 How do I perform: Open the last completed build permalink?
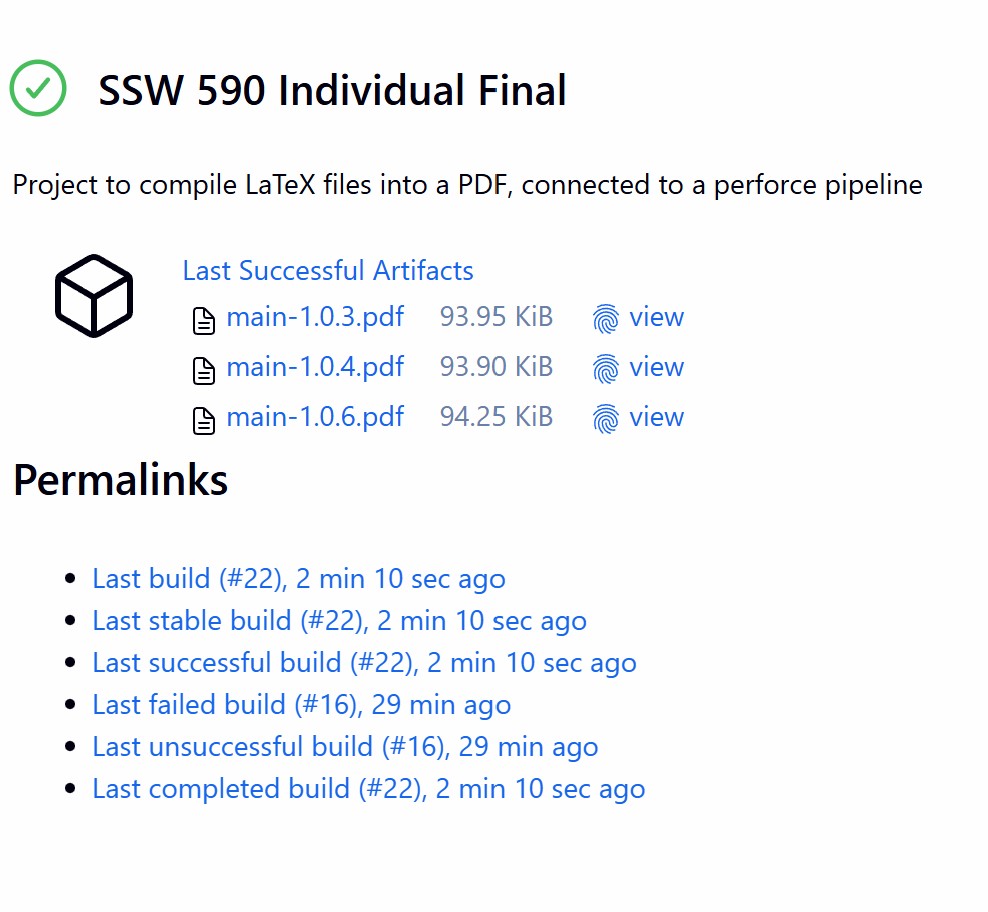(367, 788)
